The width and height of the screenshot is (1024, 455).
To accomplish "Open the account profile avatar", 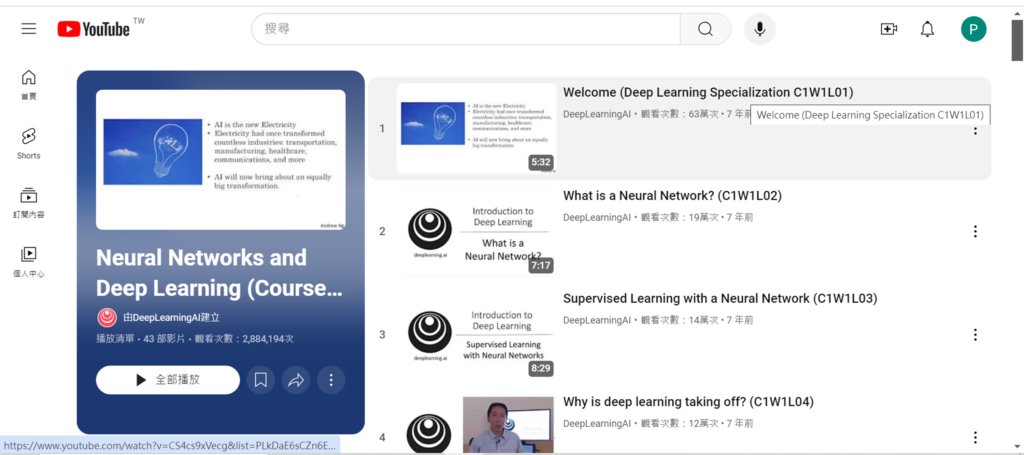I will click(x=973, y=29).
